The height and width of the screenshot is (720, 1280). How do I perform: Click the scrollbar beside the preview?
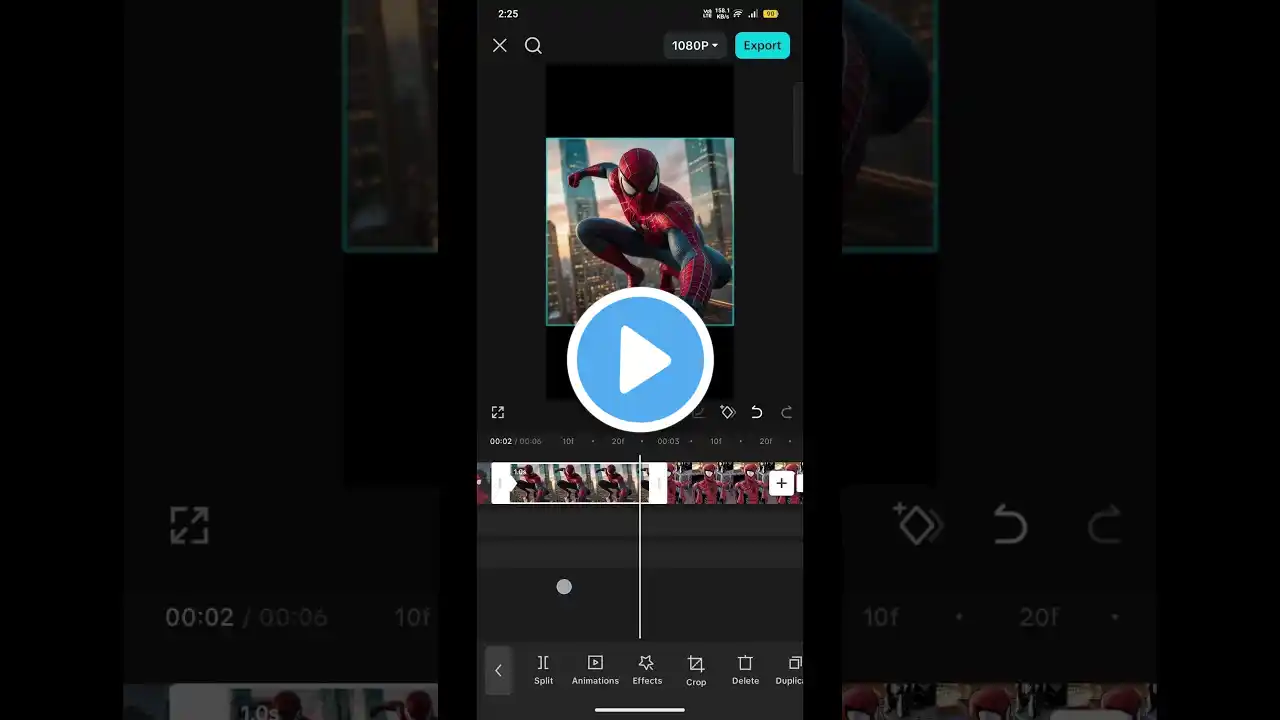(798, 128)
